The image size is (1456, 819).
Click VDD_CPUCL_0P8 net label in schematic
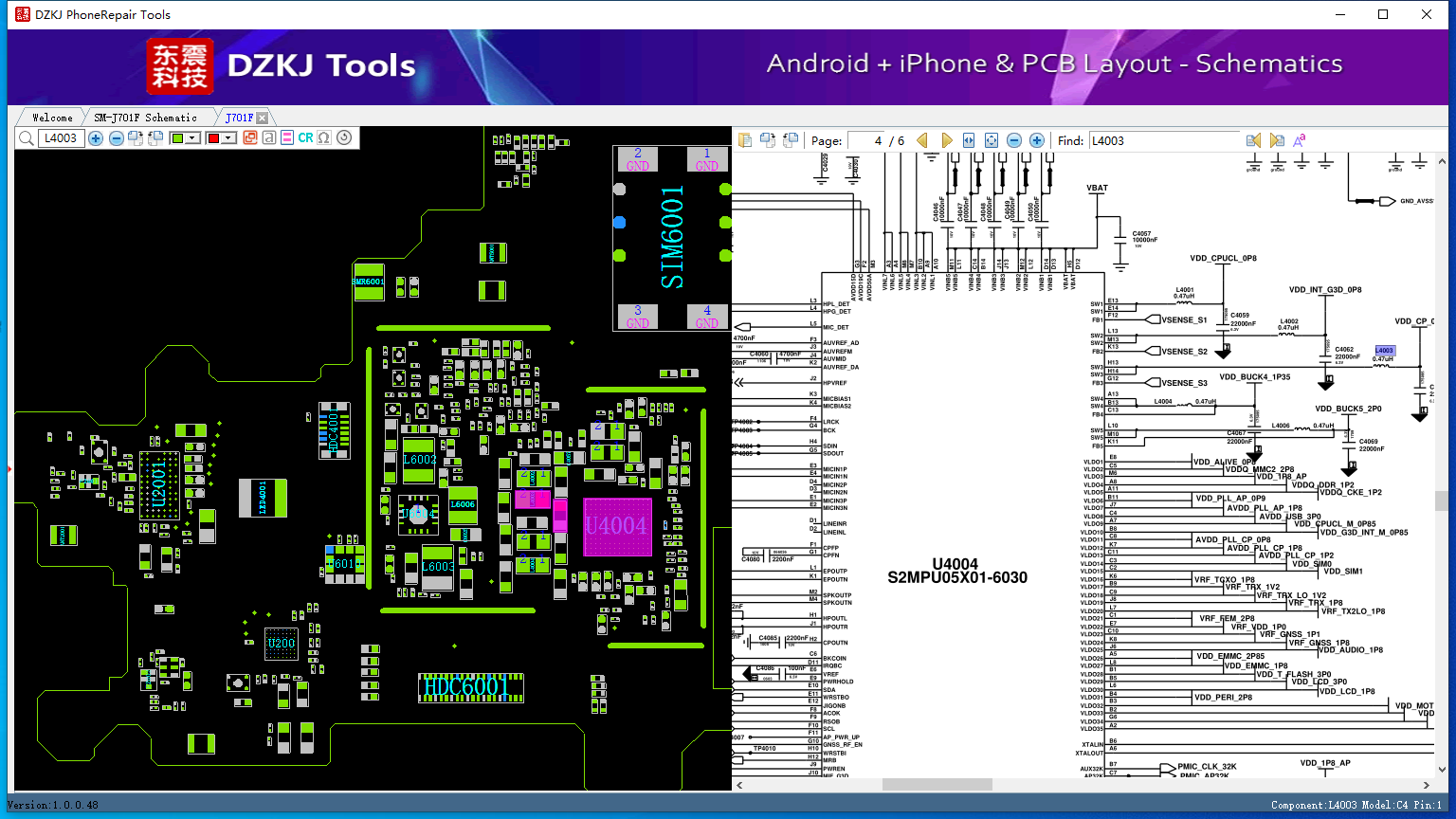[1223, 259]
